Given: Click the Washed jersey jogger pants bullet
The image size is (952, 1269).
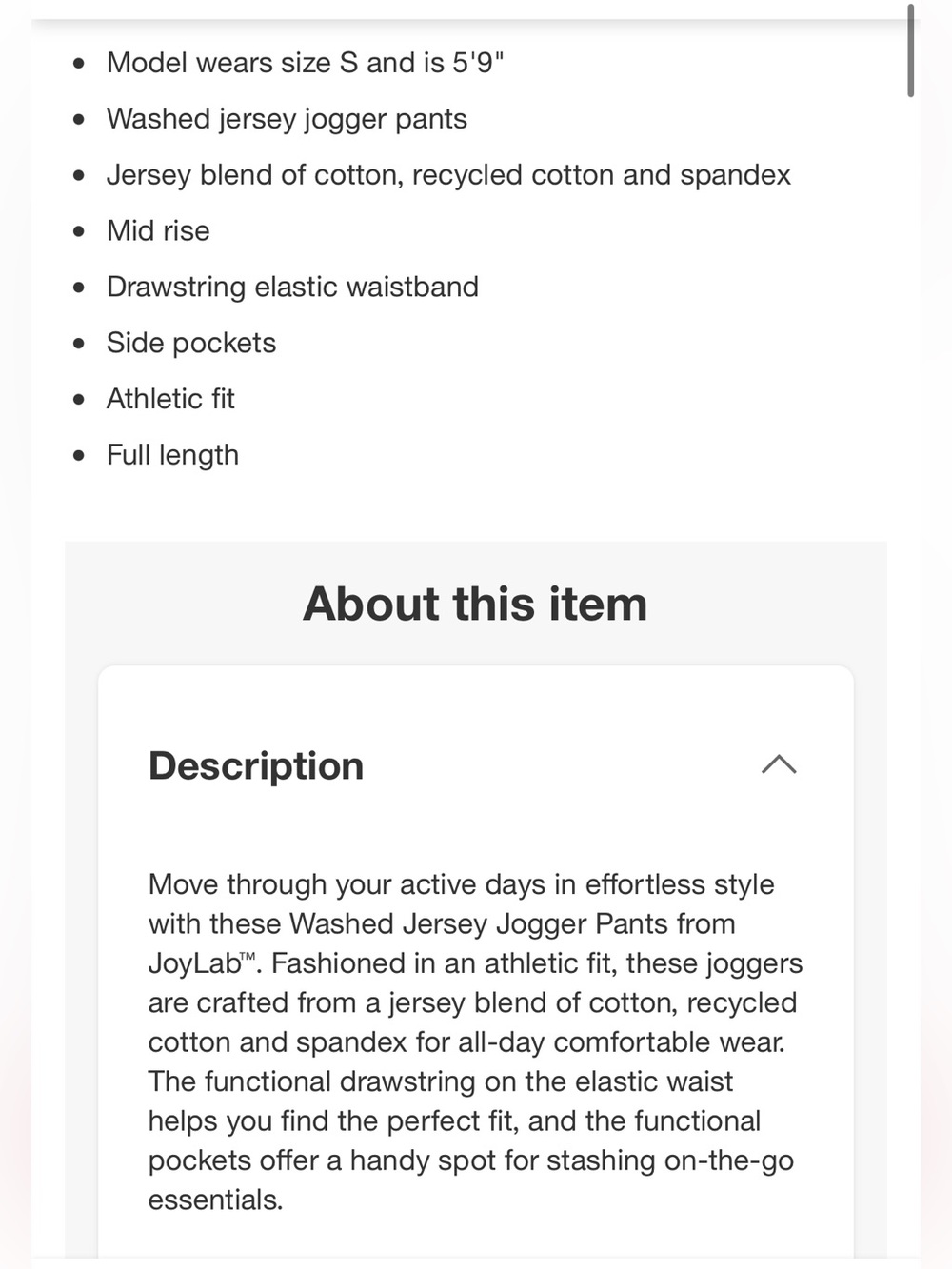Looking at the screenshot, I should point(287,119).
